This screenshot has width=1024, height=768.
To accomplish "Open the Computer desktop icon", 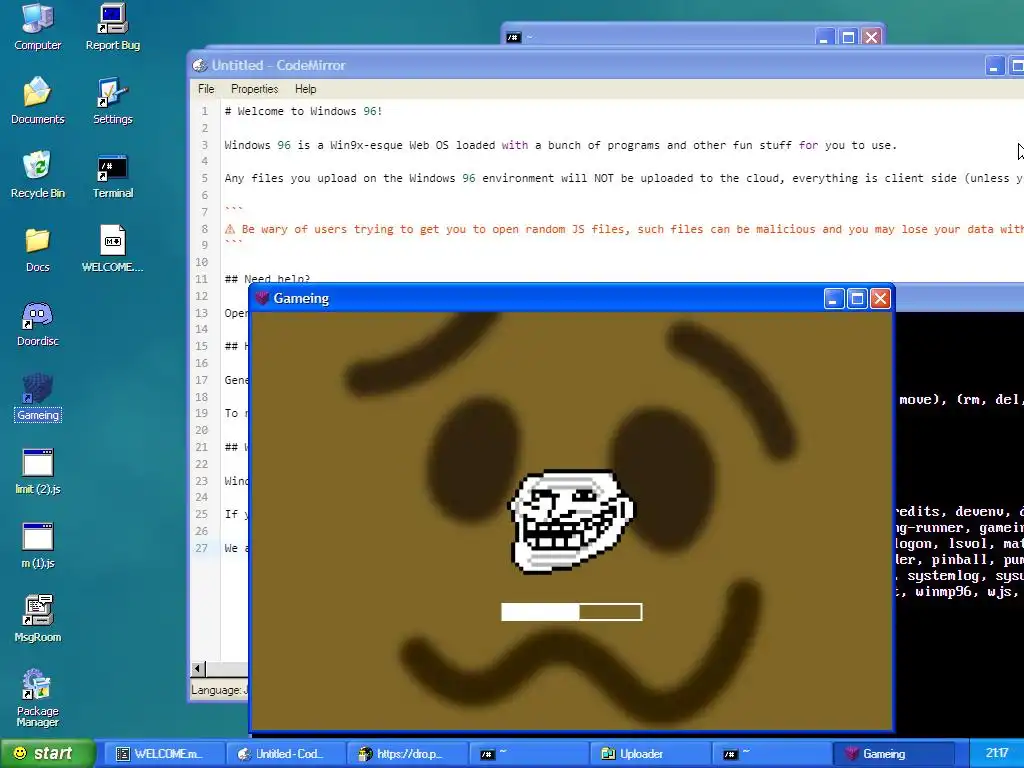I will pos(37,26).
